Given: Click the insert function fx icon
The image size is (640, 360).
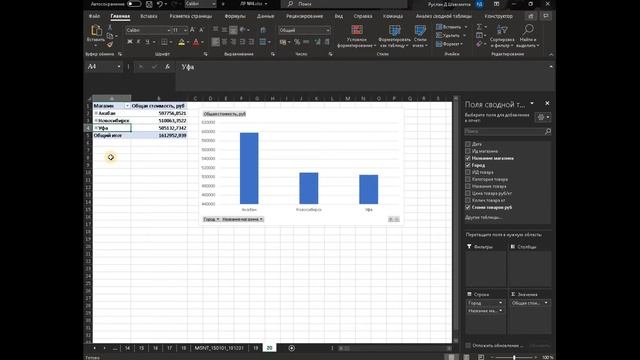Looking at the screenshot, I should tap(167, 67).
